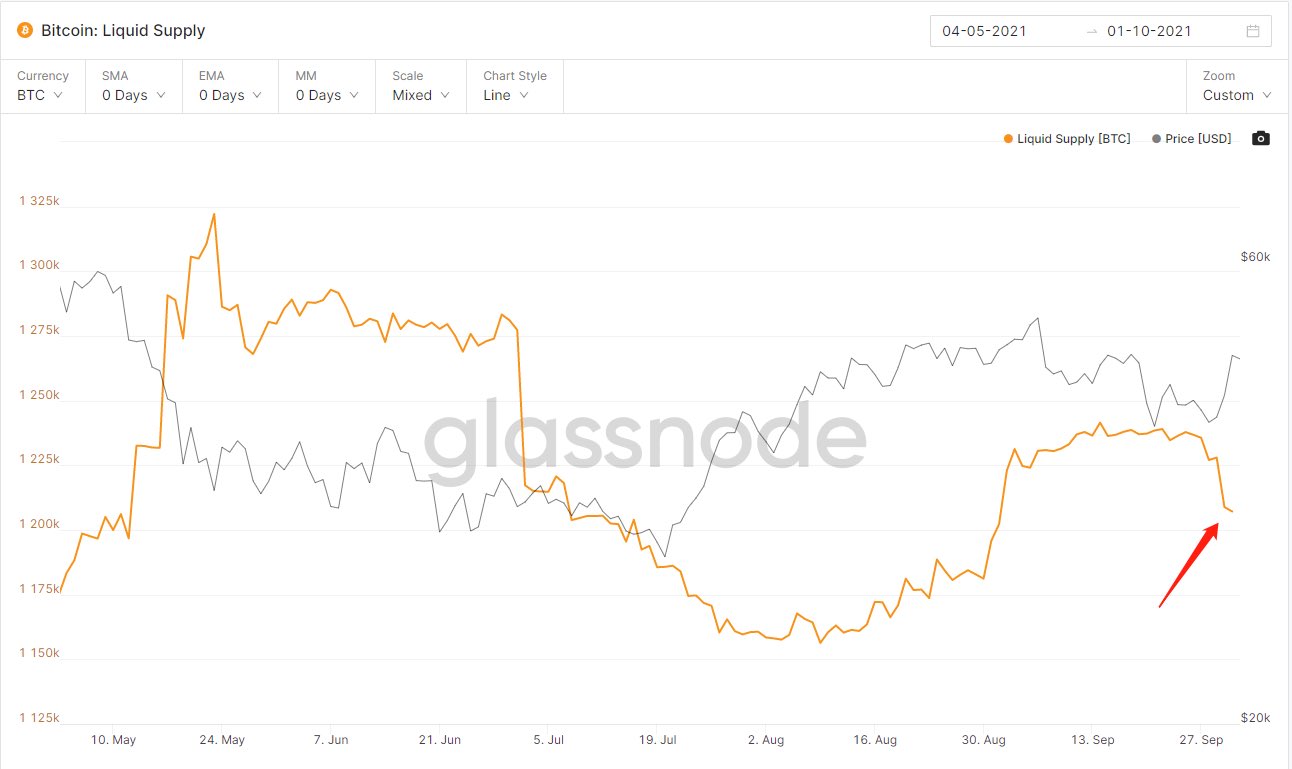Click the glassnode watermark on the chart

(x=645, y=440)
